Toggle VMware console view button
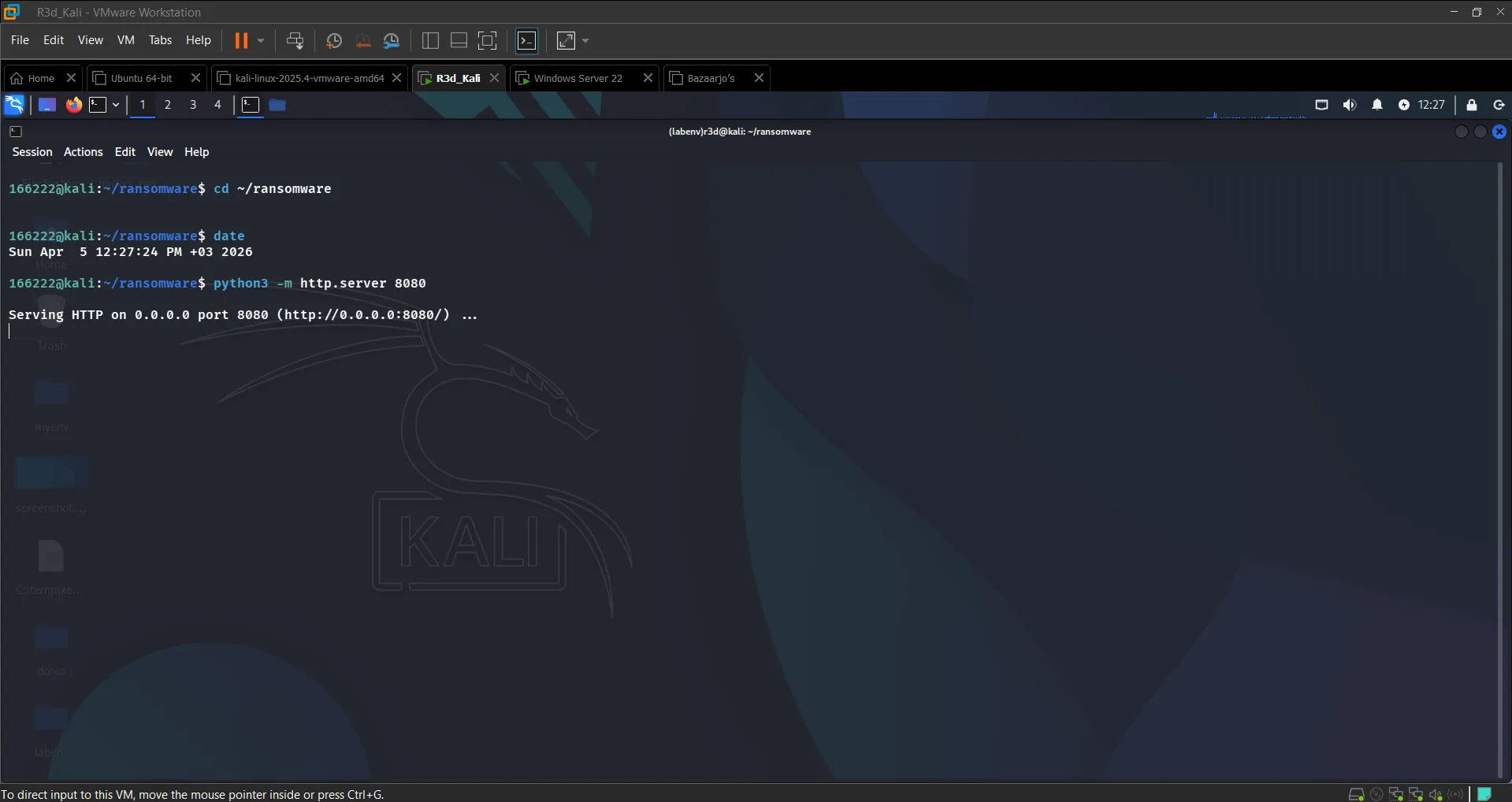This screenshot has height=802, width=1512. point(527,40)
